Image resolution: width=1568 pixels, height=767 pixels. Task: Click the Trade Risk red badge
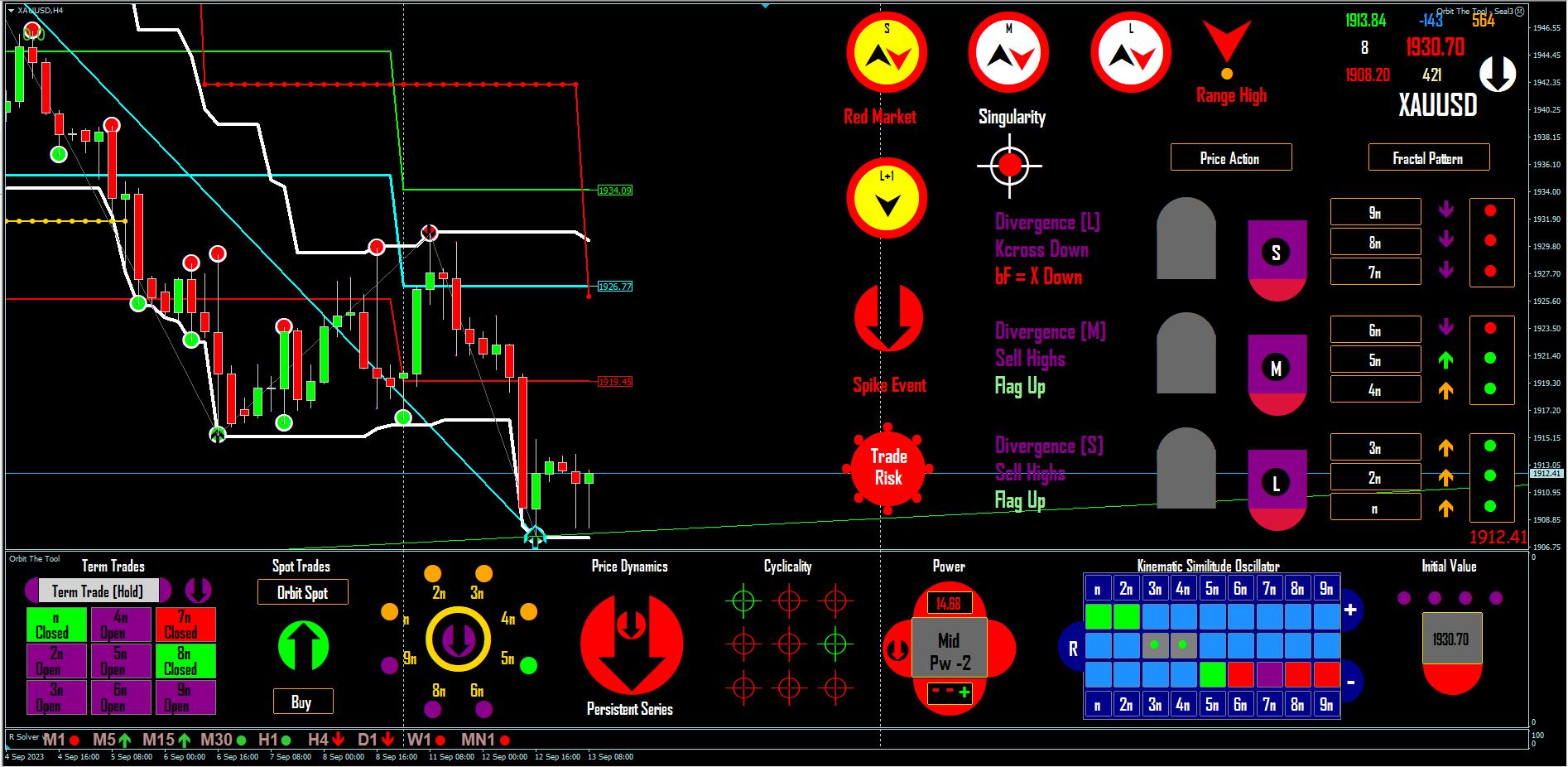(888, 468)
